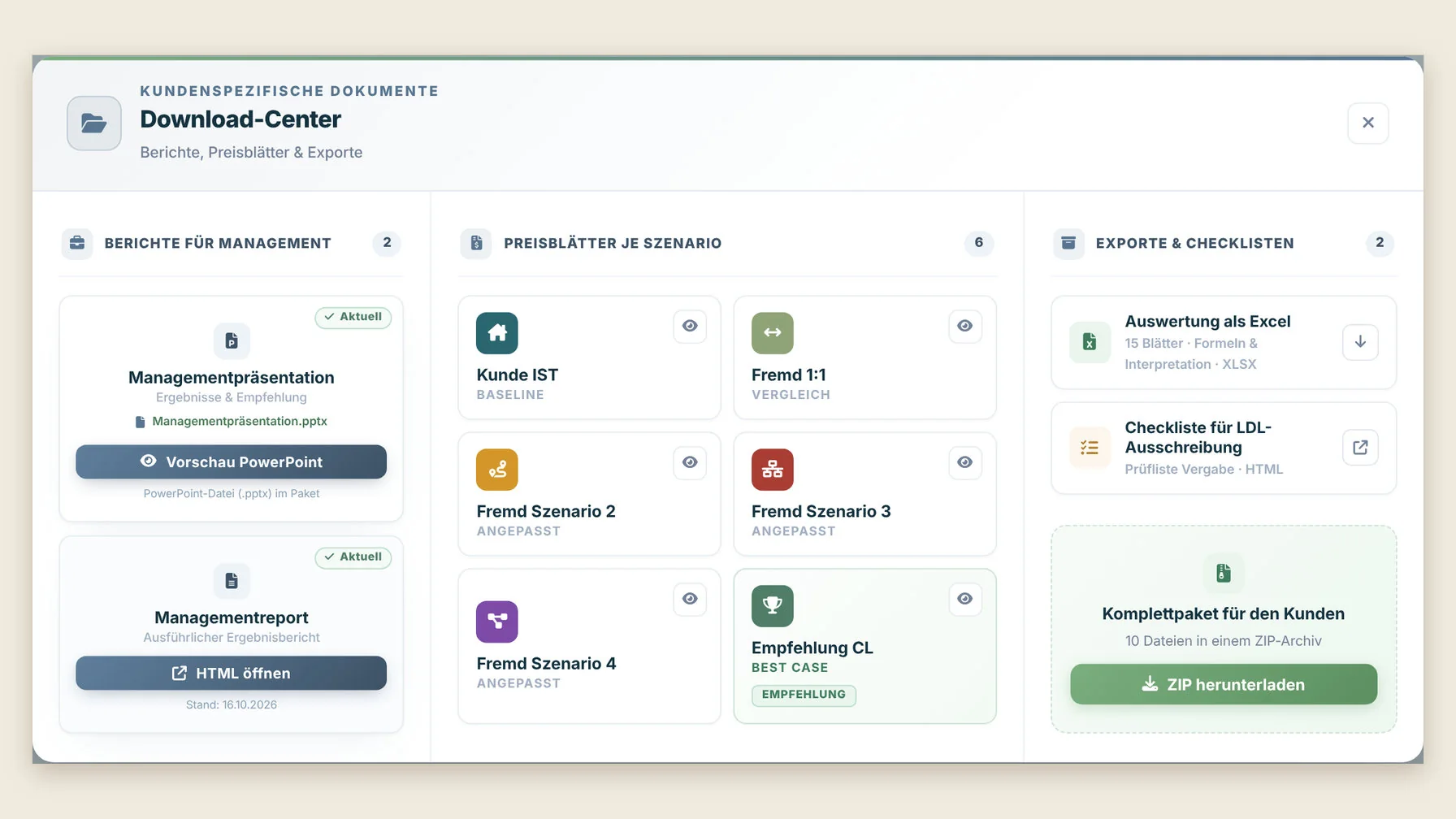Click the PowerPoint-Datei (.pptx) im Paket note

[x=232, y=494]
